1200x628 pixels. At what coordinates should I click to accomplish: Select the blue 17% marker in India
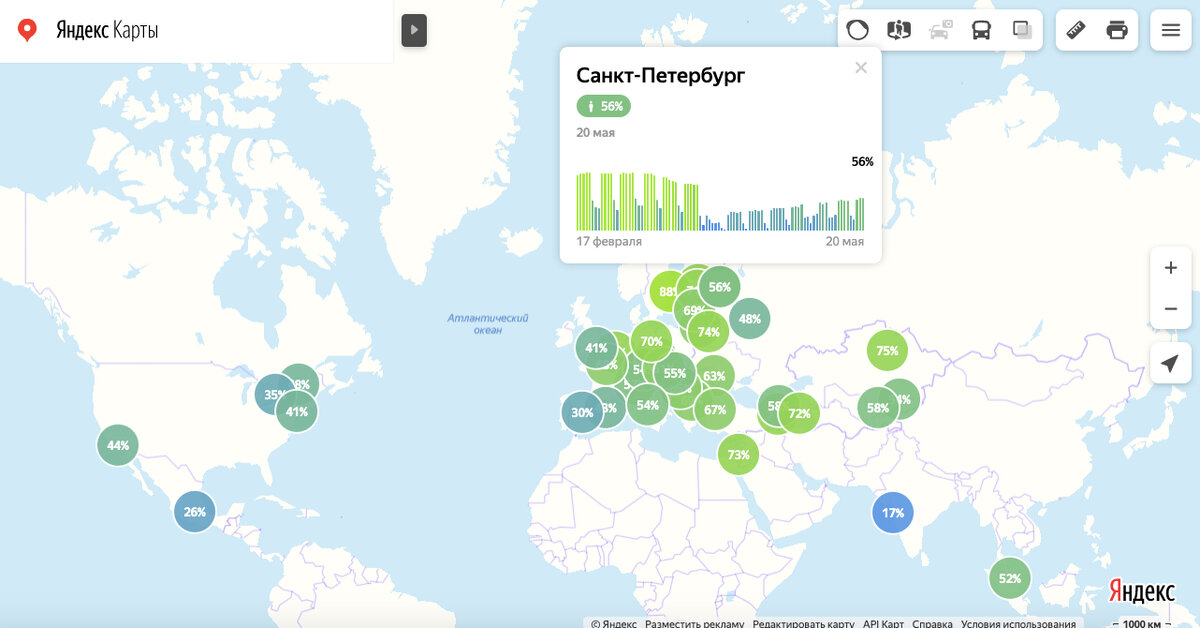coord(892,513)
